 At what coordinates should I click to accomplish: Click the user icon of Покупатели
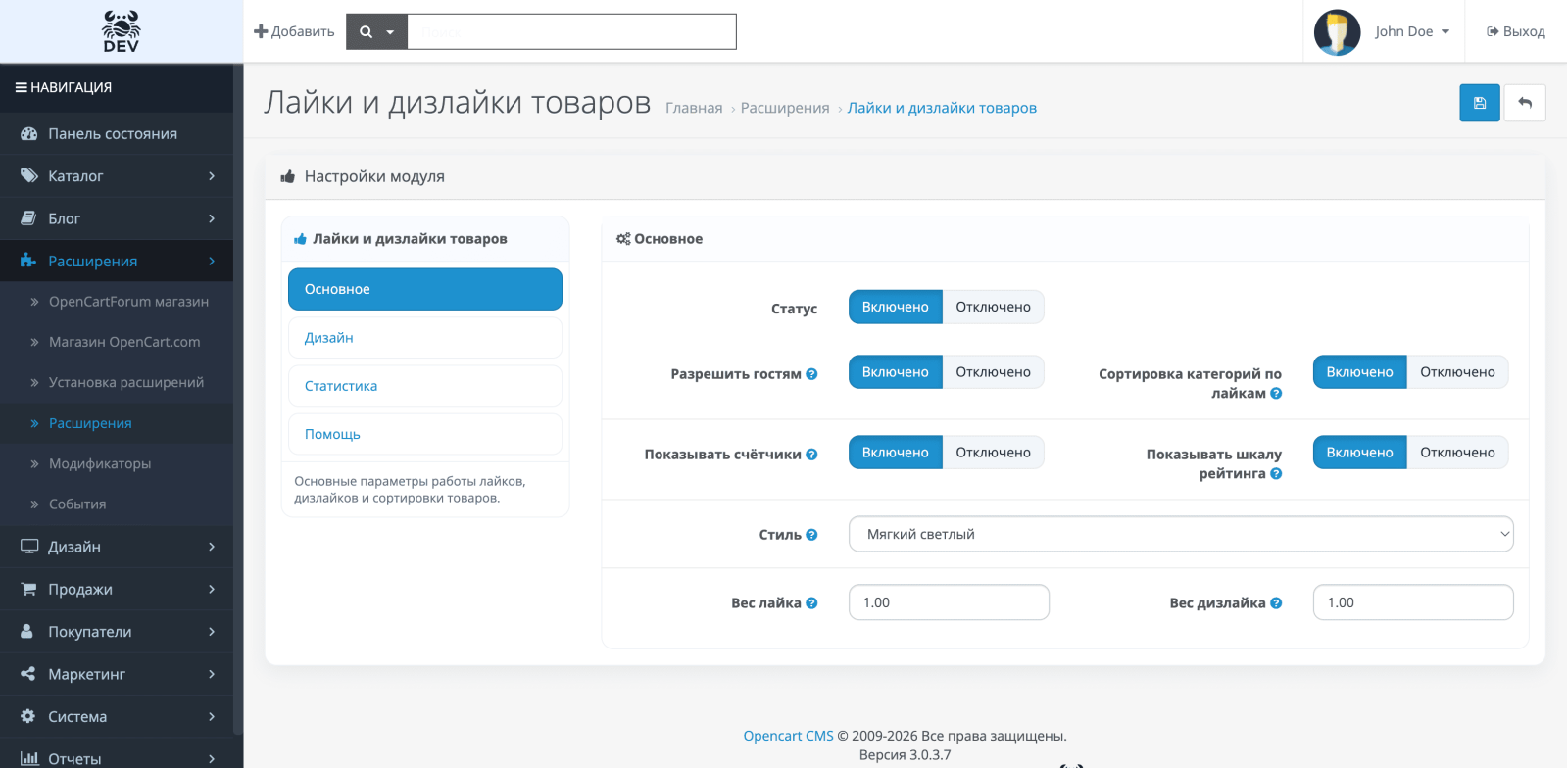point(27,631)
